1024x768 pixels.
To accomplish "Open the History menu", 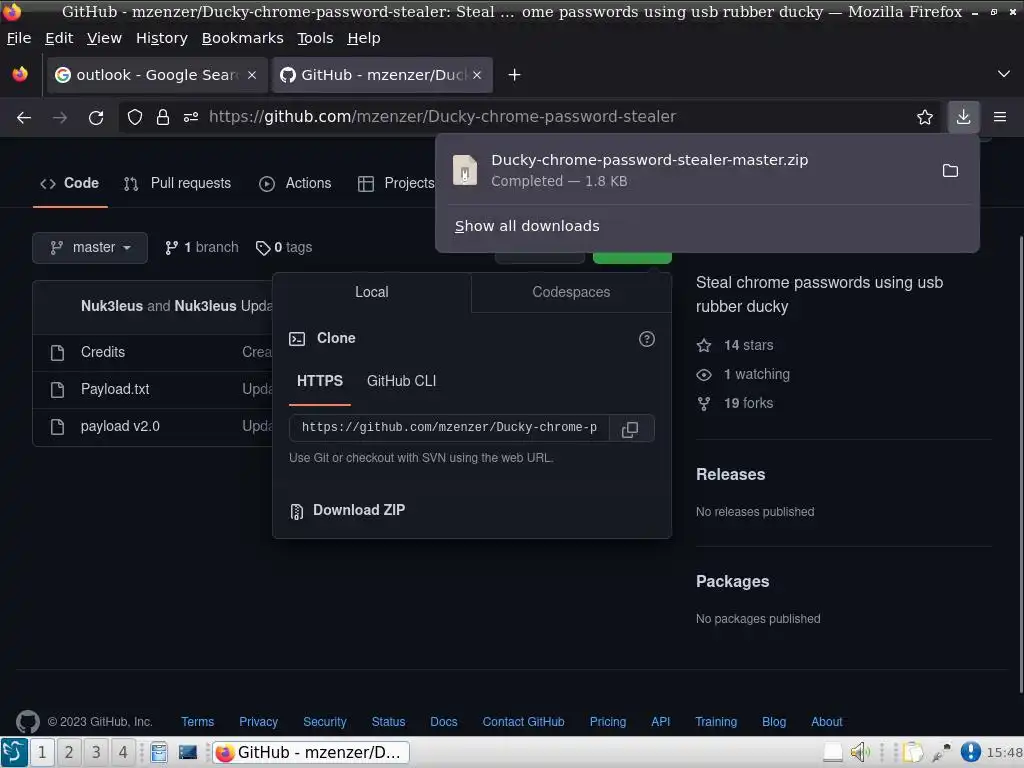I will point(161,39).
